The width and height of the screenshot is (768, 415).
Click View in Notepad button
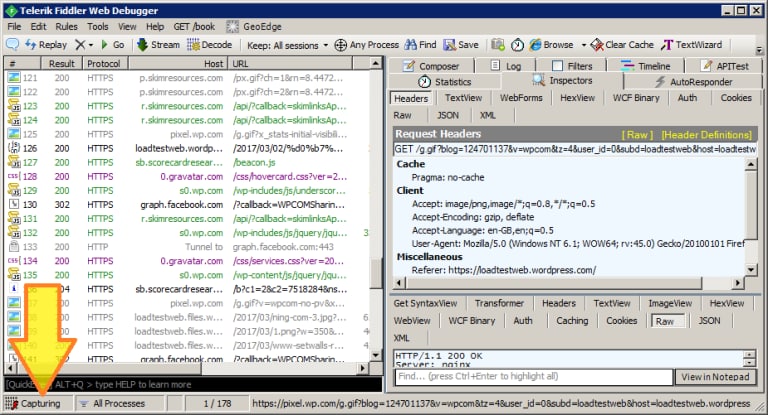(715, 377)
